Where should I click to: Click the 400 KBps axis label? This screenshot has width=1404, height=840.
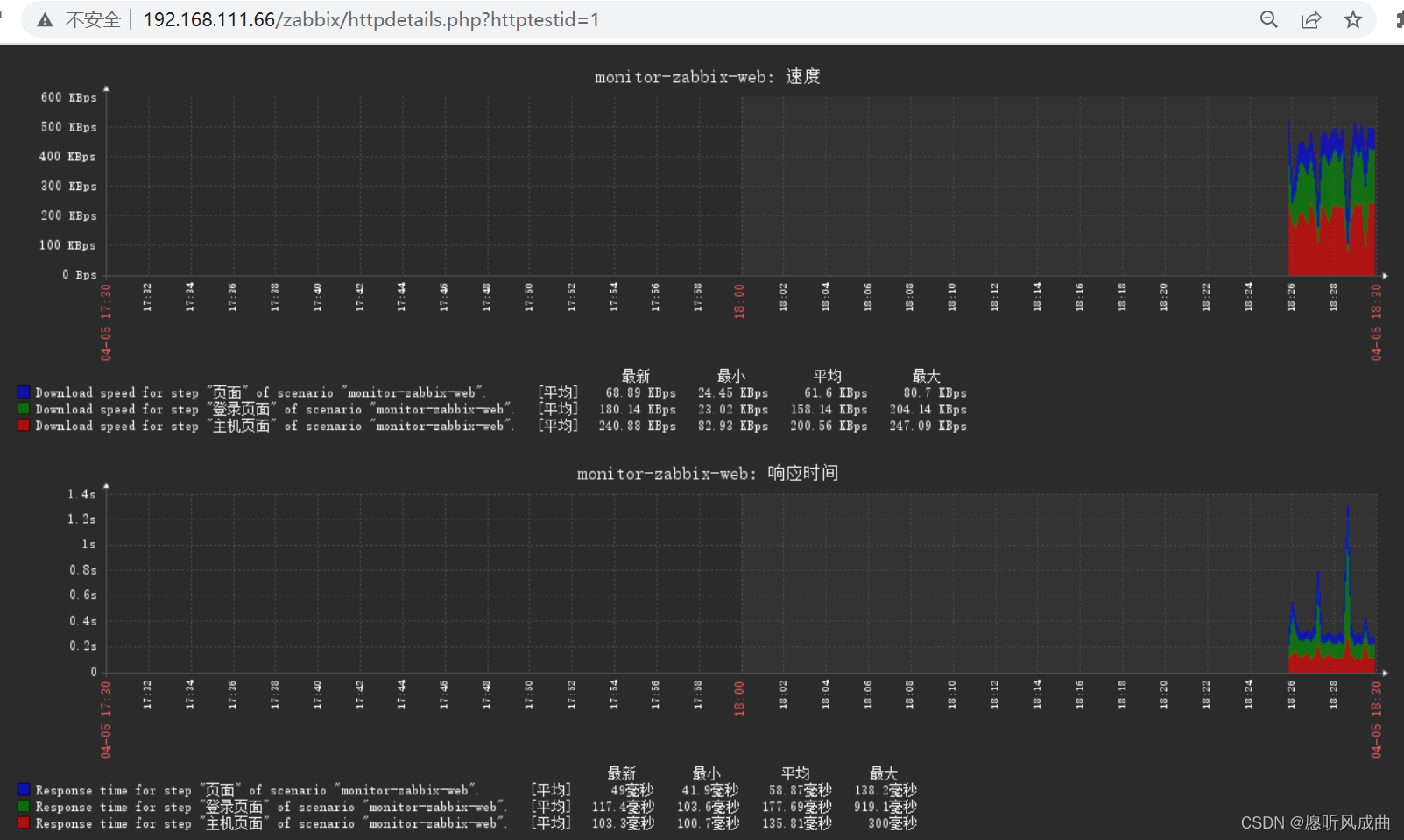(68, 157)
